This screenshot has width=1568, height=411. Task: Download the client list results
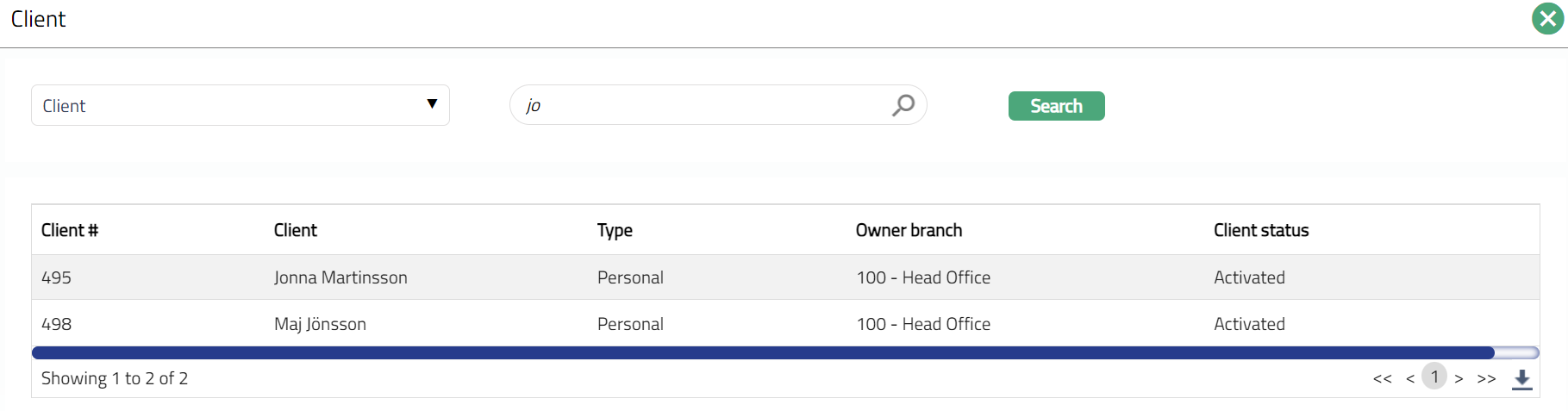(x=1522, y=379)
